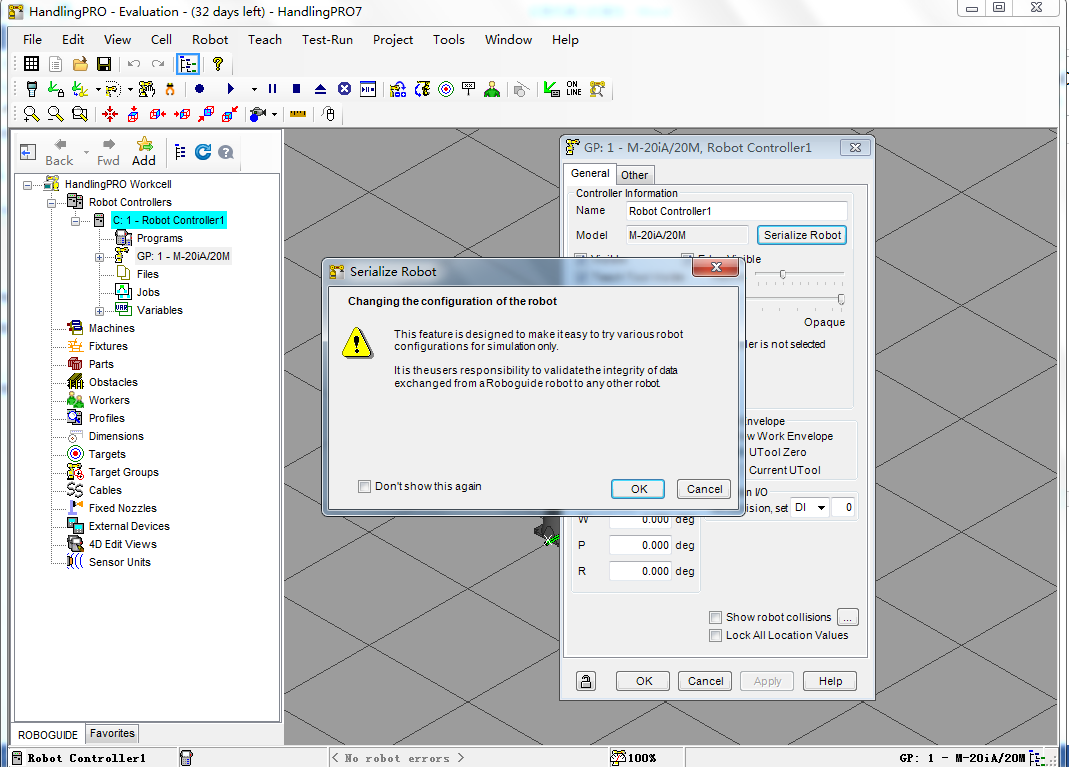Screen dimensions: 1069x767
Task: Click the record circle button
Action: [x=200, y=89]
